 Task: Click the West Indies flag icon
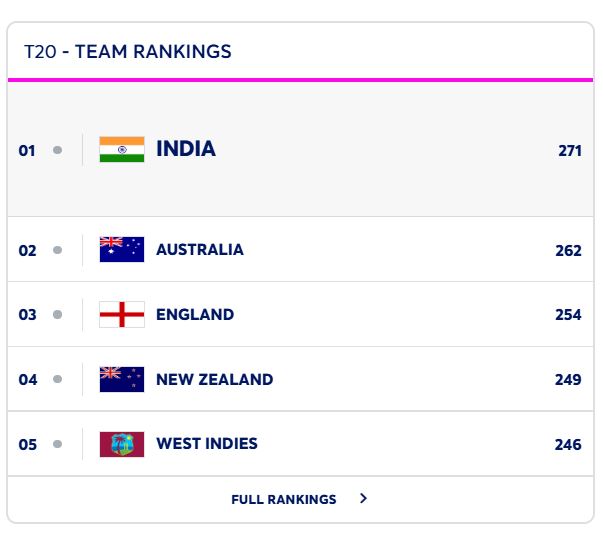tap(122, 444)
